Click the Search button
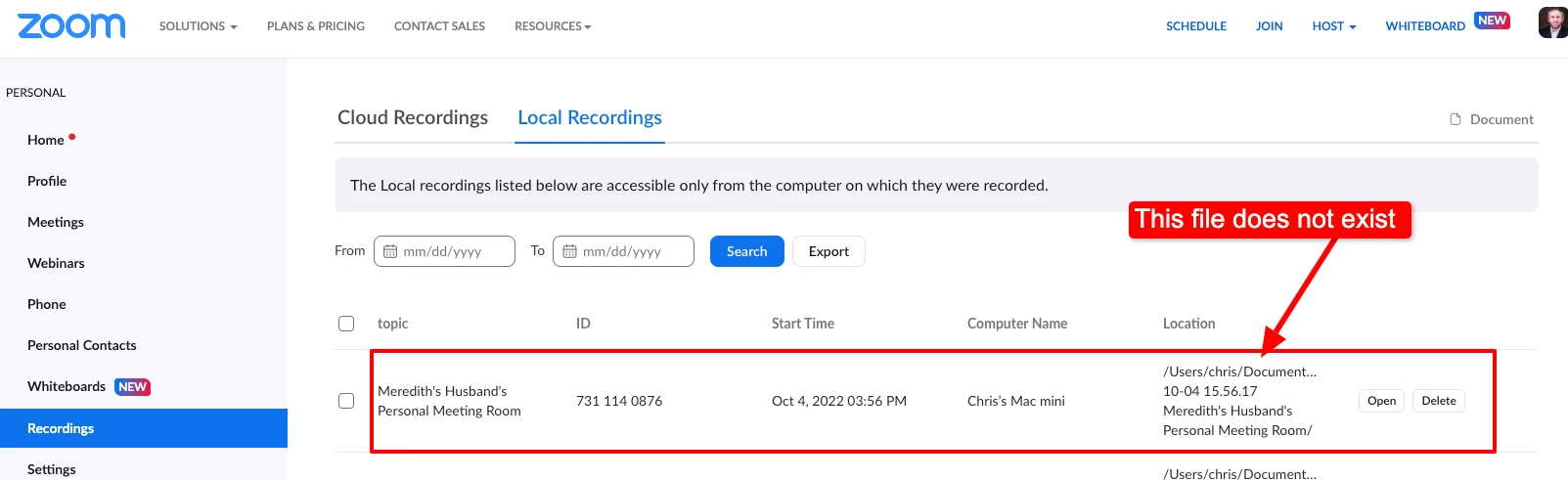1568x480 pixels. 747,251
